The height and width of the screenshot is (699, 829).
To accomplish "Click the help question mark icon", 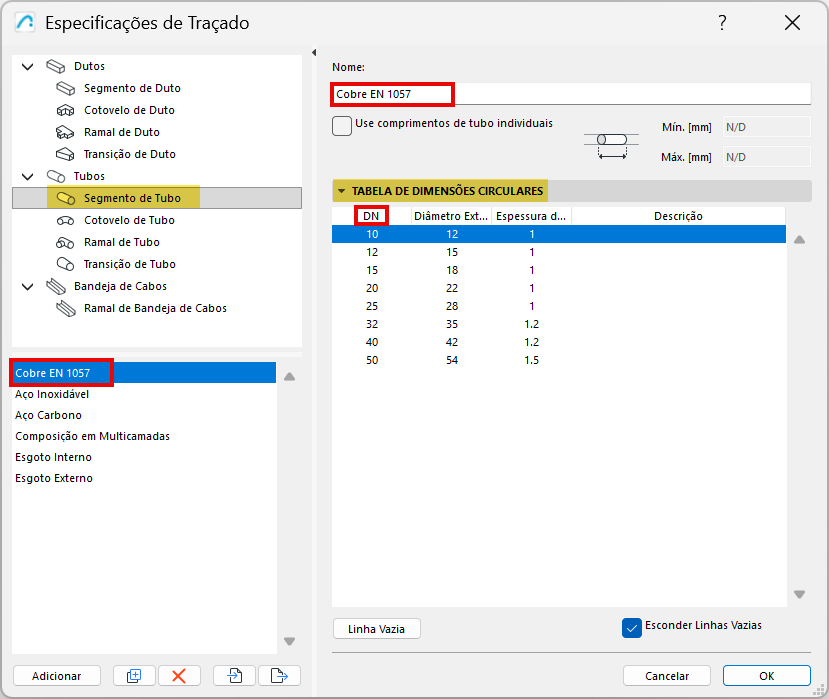I will [722, 23].
